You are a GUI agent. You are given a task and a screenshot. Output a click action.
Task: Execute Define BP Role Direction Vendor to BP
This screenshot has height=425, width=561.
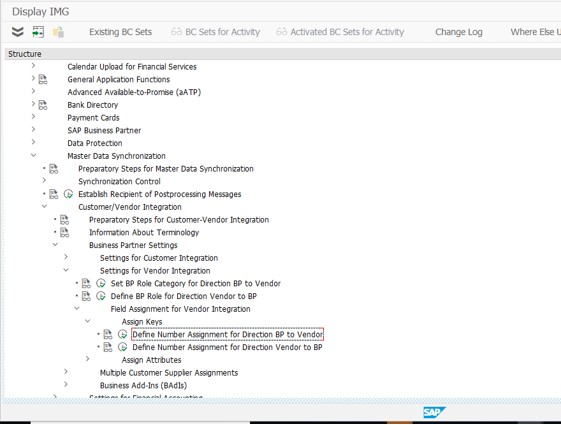pos(101,296)
